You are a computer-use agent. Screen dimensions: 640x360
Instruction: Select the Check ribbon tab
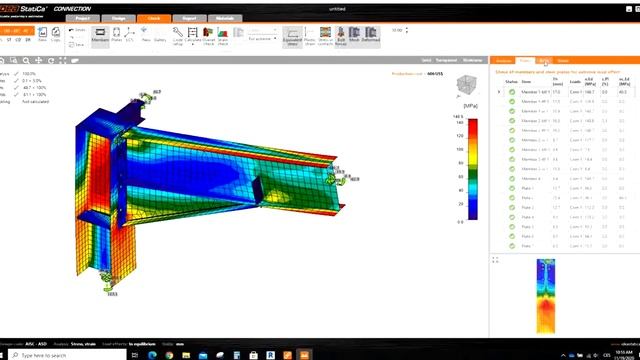pyautogui.click(x=154, y=18)
